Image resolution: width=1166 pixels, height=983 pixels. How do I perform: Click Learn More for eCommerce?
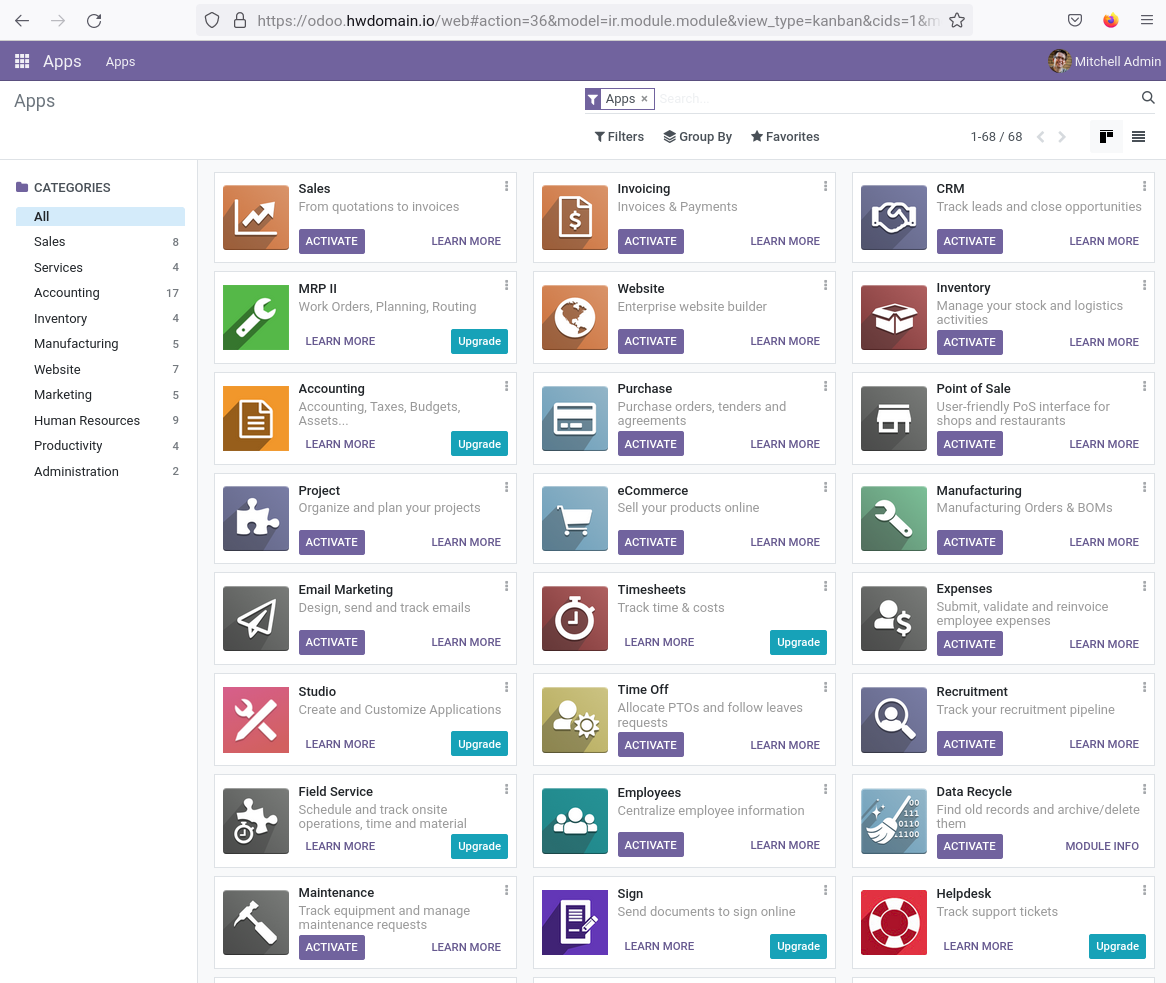click(x=785, y=542)
